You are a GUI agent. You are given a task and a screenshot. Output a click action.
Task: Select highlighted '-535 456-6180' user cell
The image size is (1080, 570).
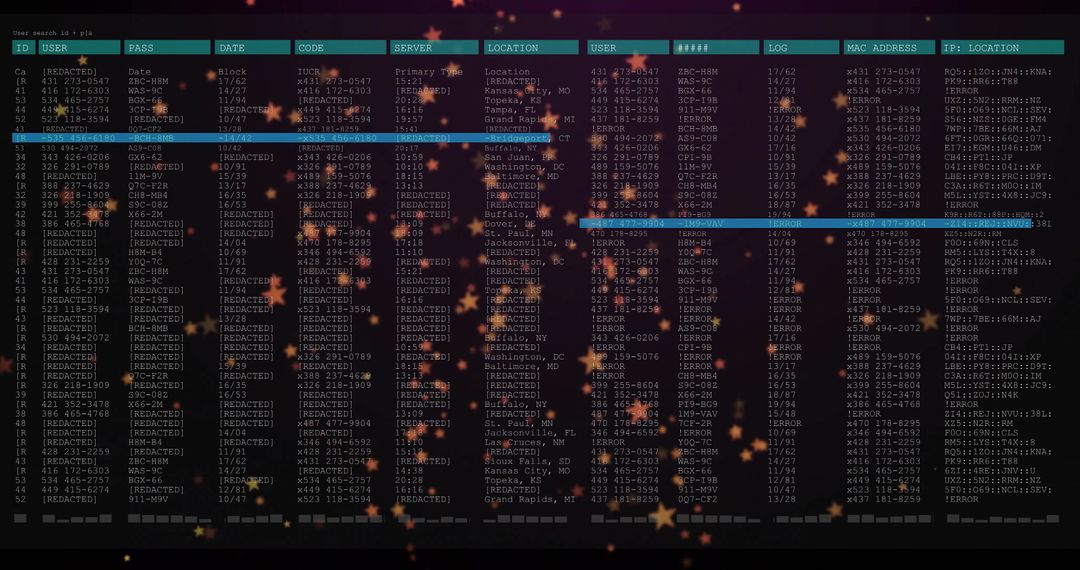[x=78, y=138]
